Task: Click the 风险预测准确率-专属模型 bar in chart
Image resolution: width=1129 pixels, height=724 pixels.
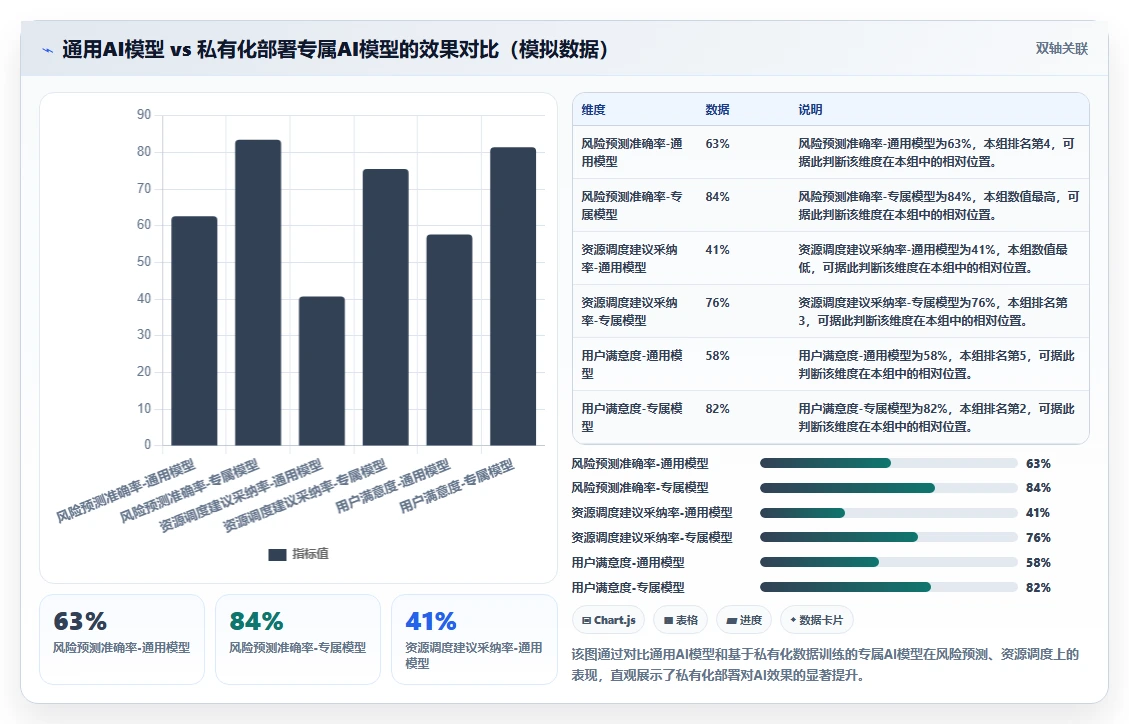Action: click(258, 292)
